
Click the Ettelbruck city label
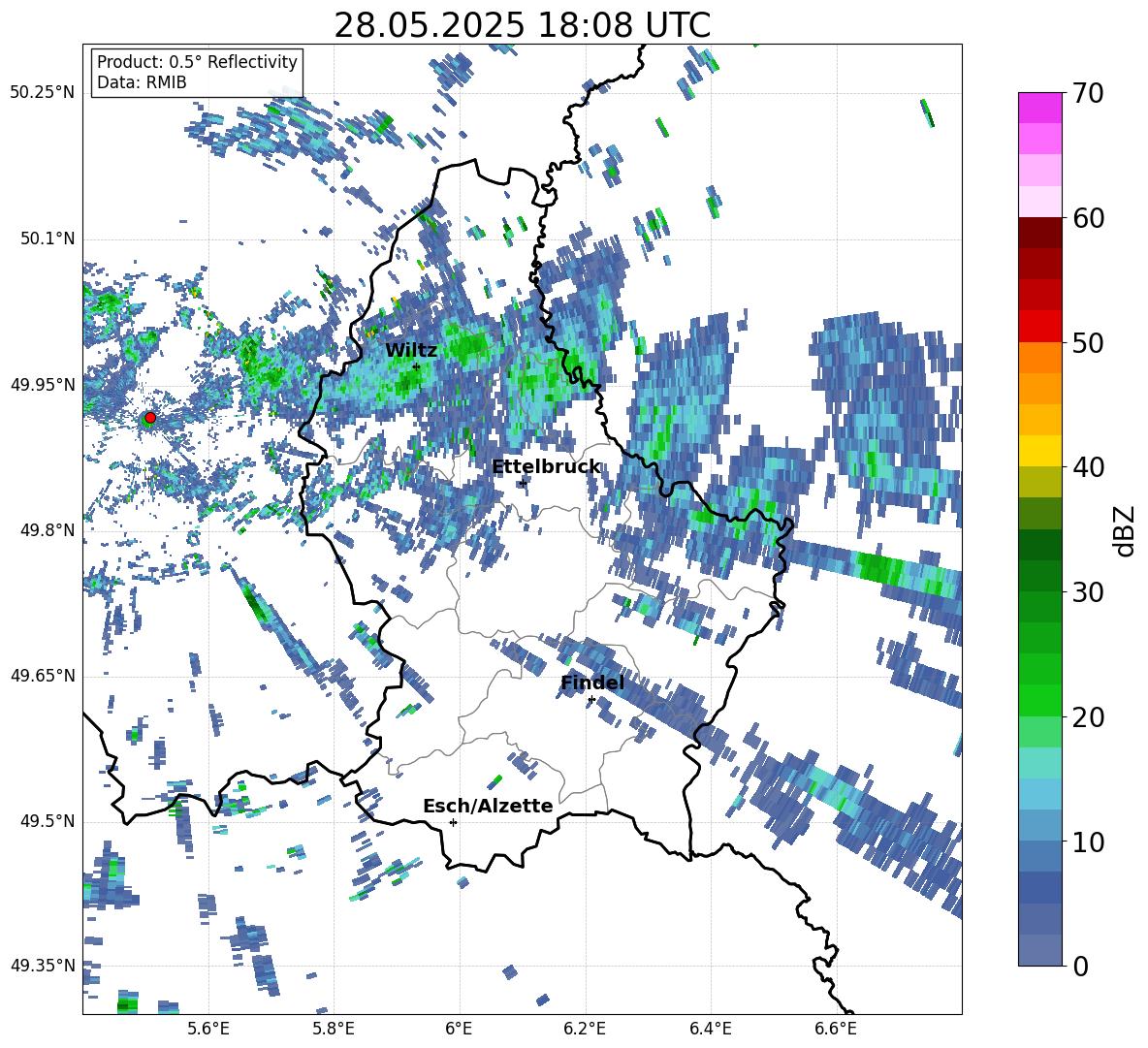pyautogui.click(x=546, y=466)
